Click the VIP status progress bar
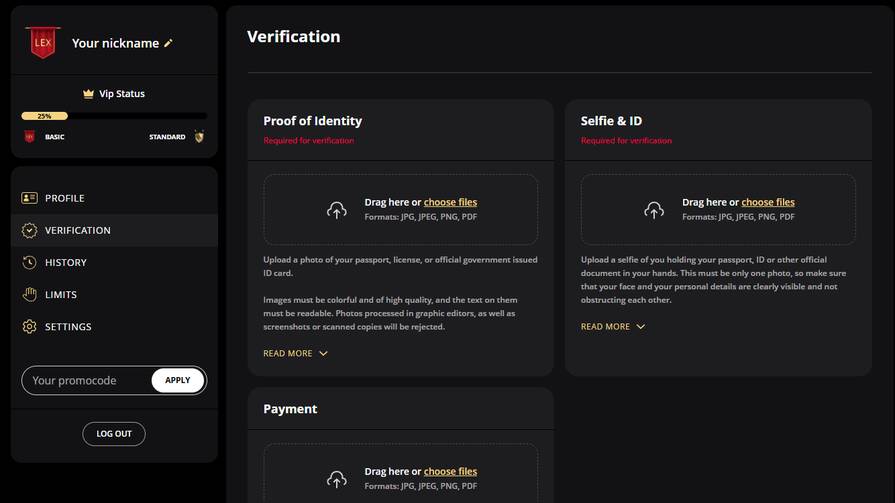895x503 pixels. [x=114, y=116]
